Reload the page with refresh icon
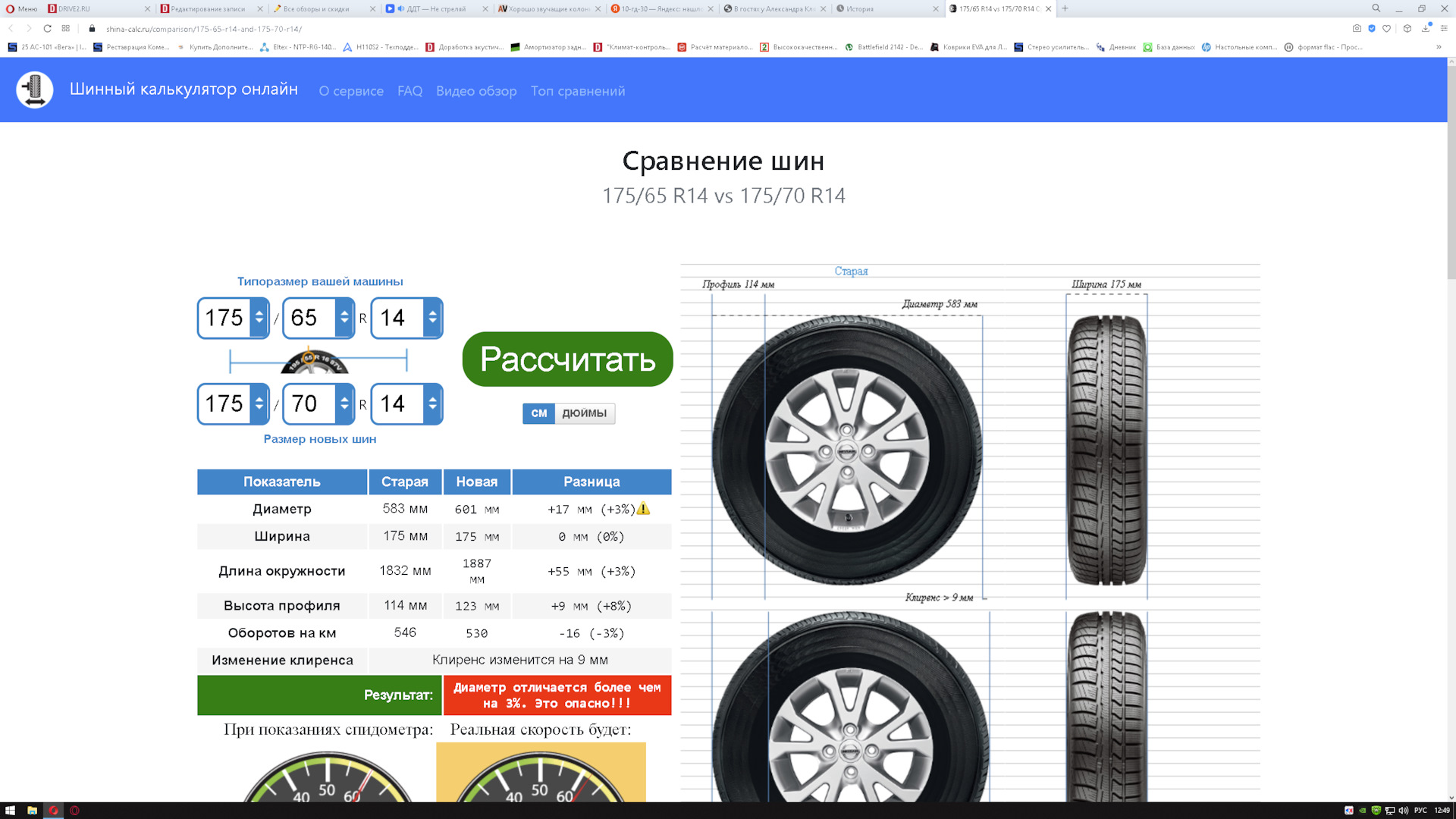The height and width of the screenshot is (819, 1456). 47,29
